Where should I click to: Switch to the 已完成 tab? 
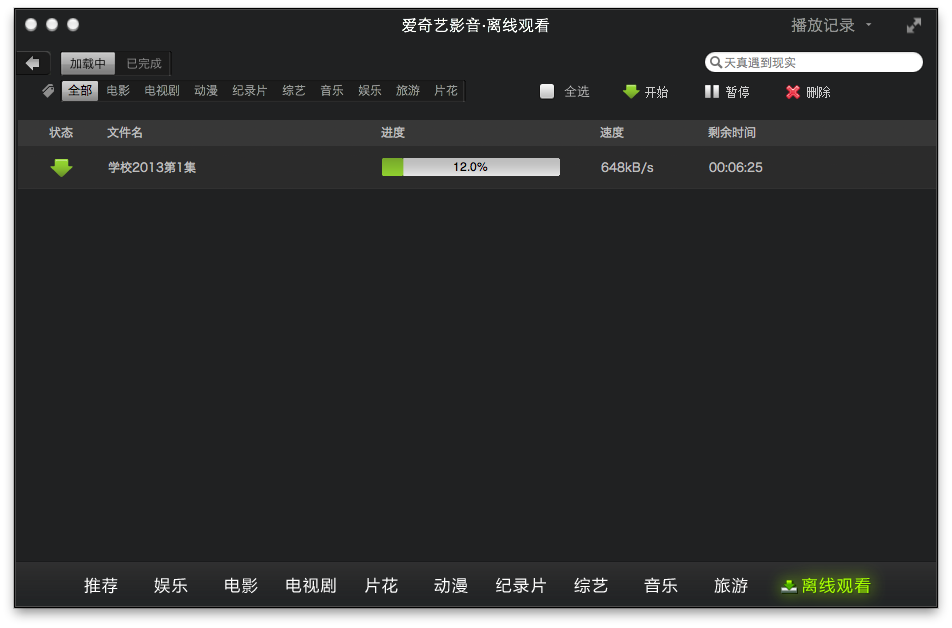click(144, 63)
